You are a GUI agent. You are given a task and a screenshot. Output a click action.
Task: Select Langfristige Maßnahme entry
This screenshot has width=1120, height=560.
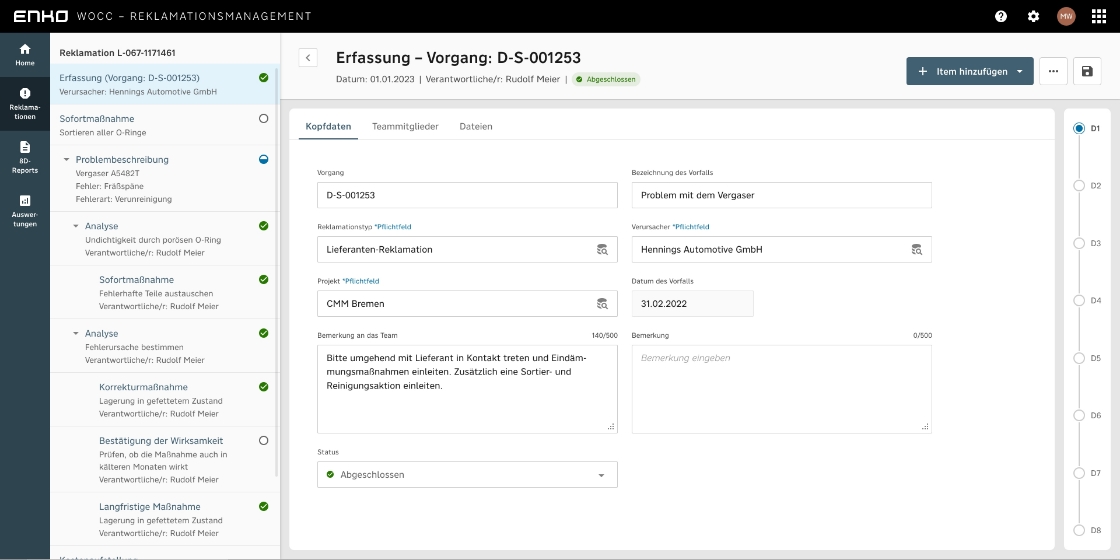tap(164, 519)
